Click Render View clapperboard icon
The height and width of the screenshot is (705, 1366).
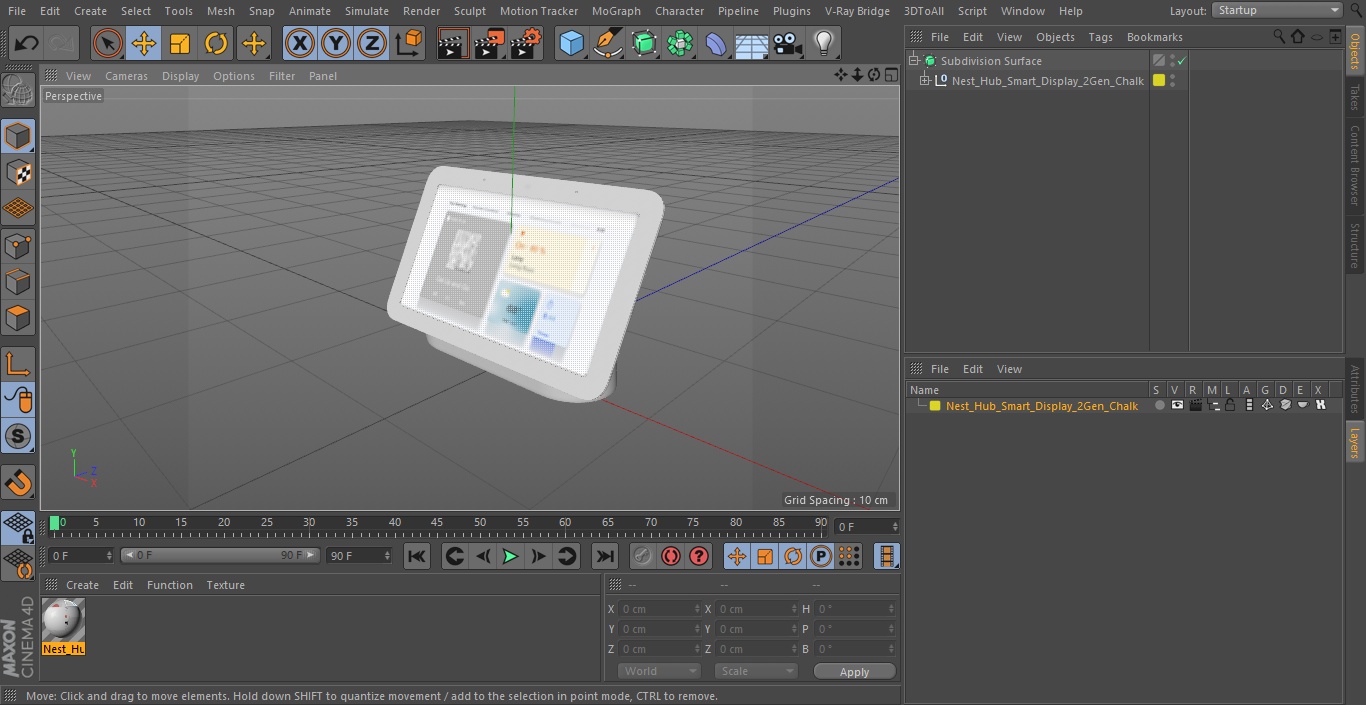pos(452,44)
